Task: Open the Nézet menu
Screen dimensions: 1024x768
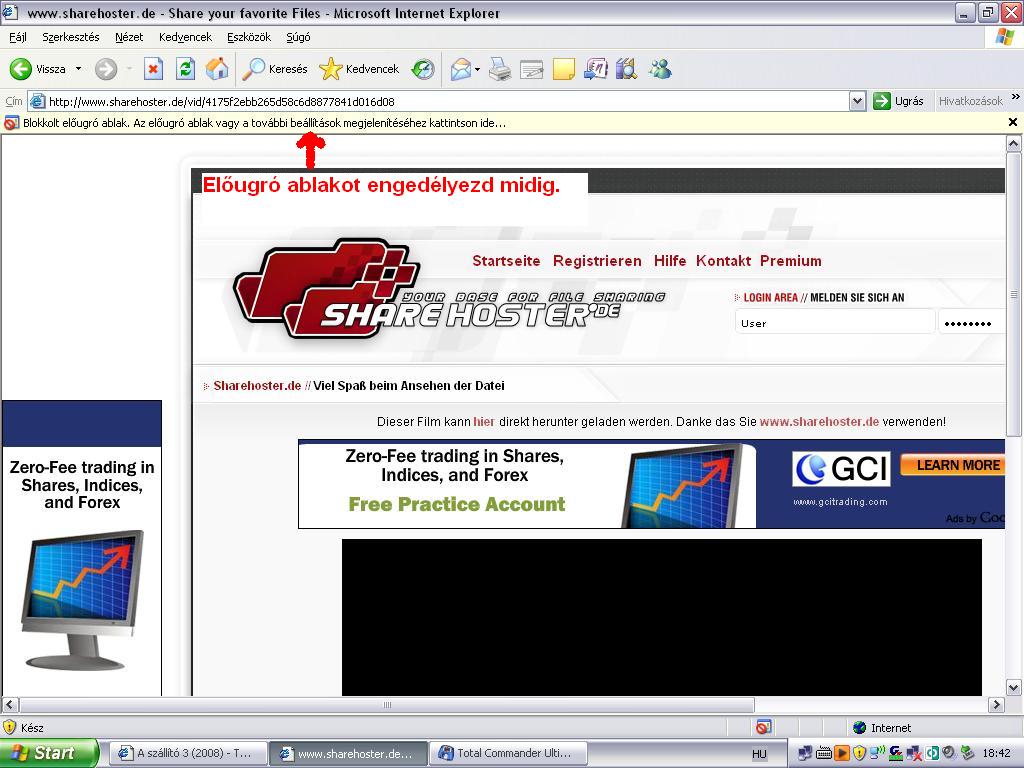Action: tap(129, 37)
